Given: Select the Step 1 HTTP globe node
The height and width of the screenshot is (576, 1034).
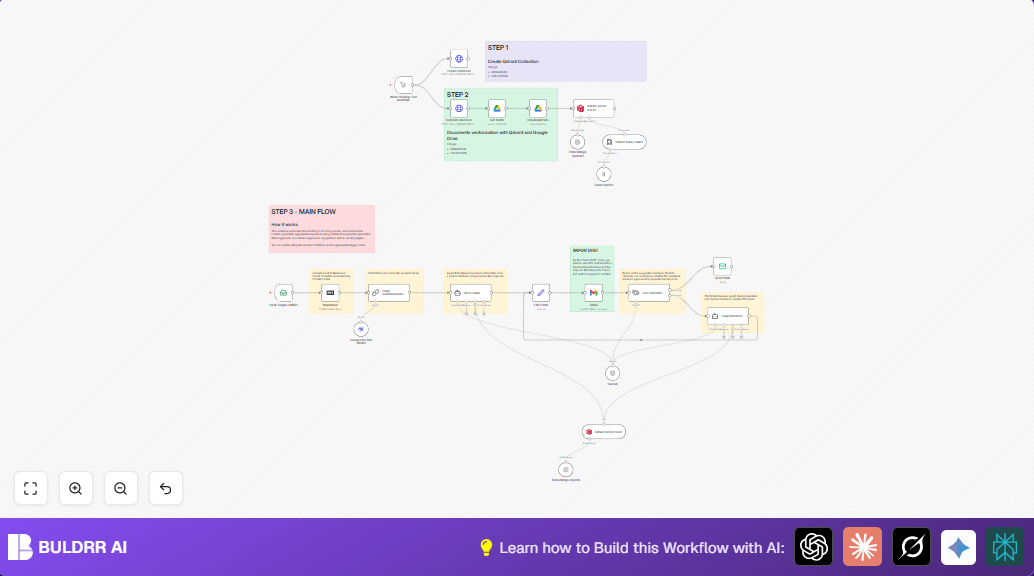Looking at the screenshot, I should 459,59.
